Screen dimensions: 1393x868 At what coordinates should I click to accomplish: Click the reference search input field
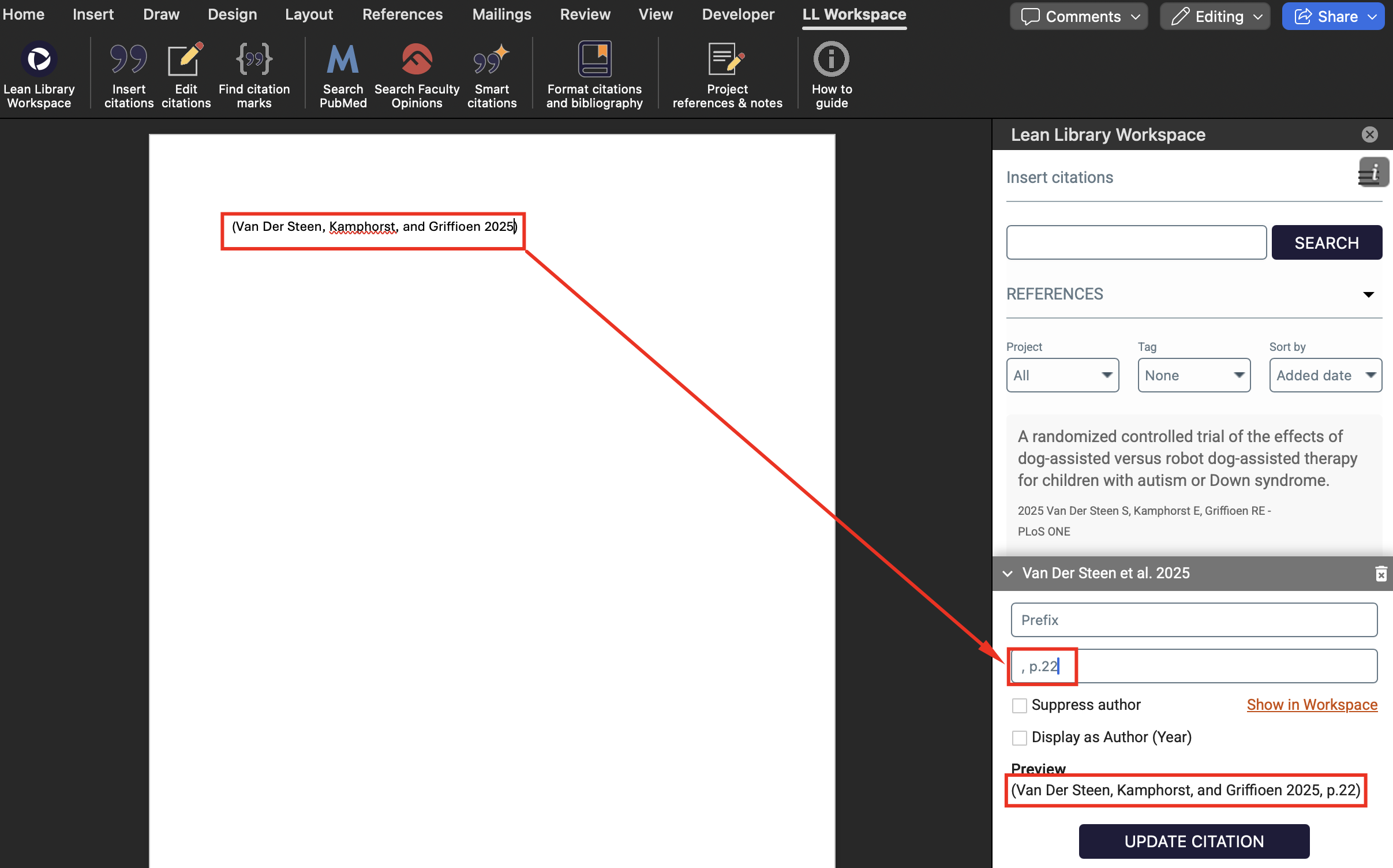[1136, 242]
